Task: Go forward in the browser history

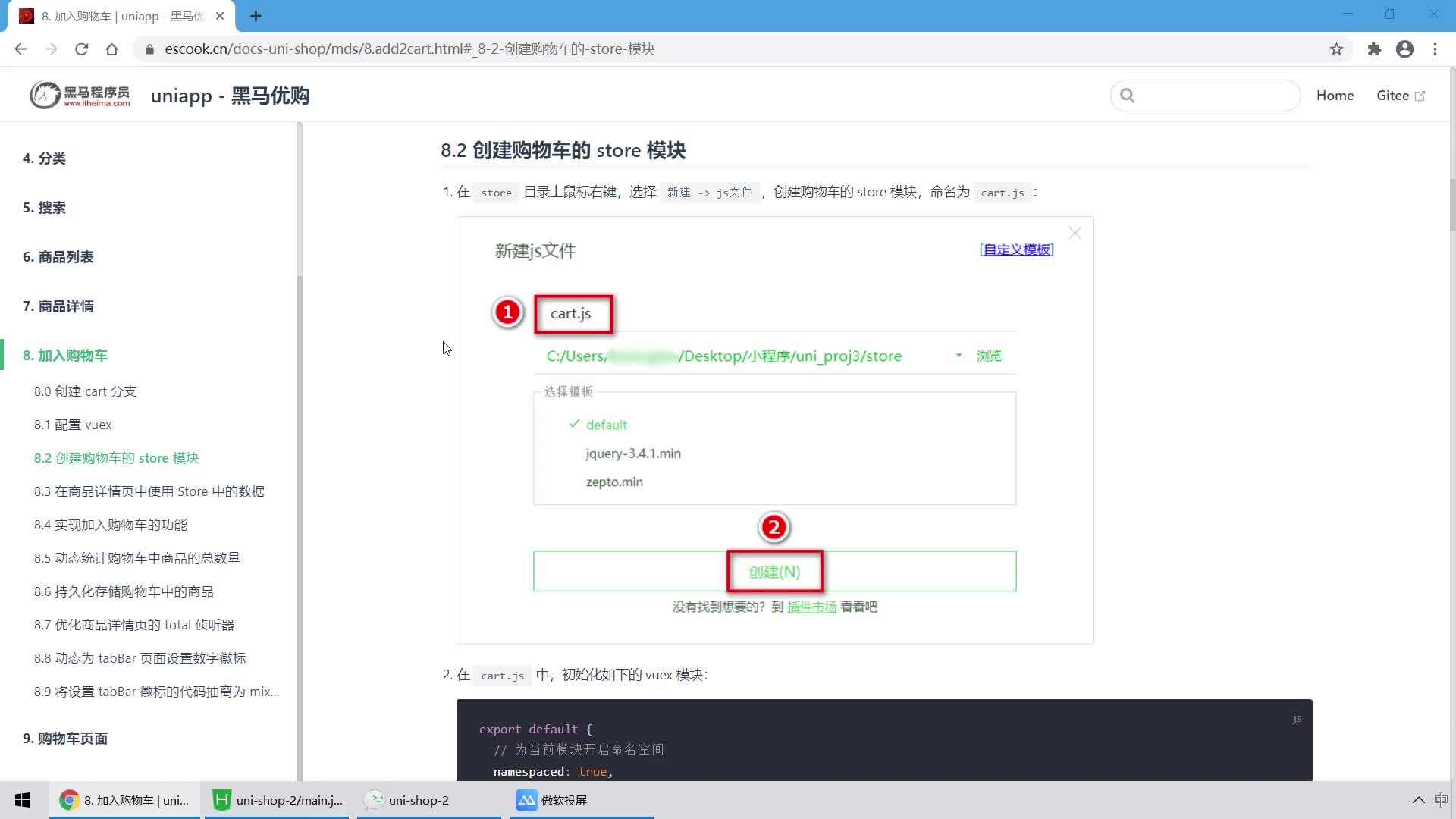Action: (x=51, y=49)
